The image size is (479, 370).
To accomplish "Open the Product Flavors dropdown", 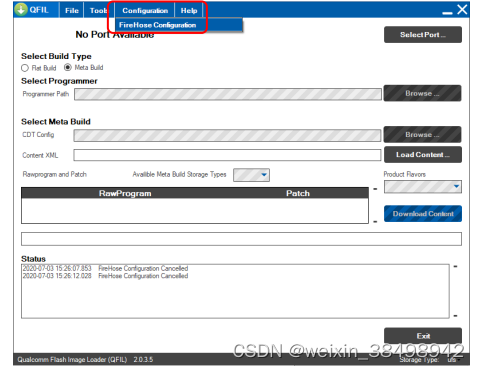I will point(423,187).
